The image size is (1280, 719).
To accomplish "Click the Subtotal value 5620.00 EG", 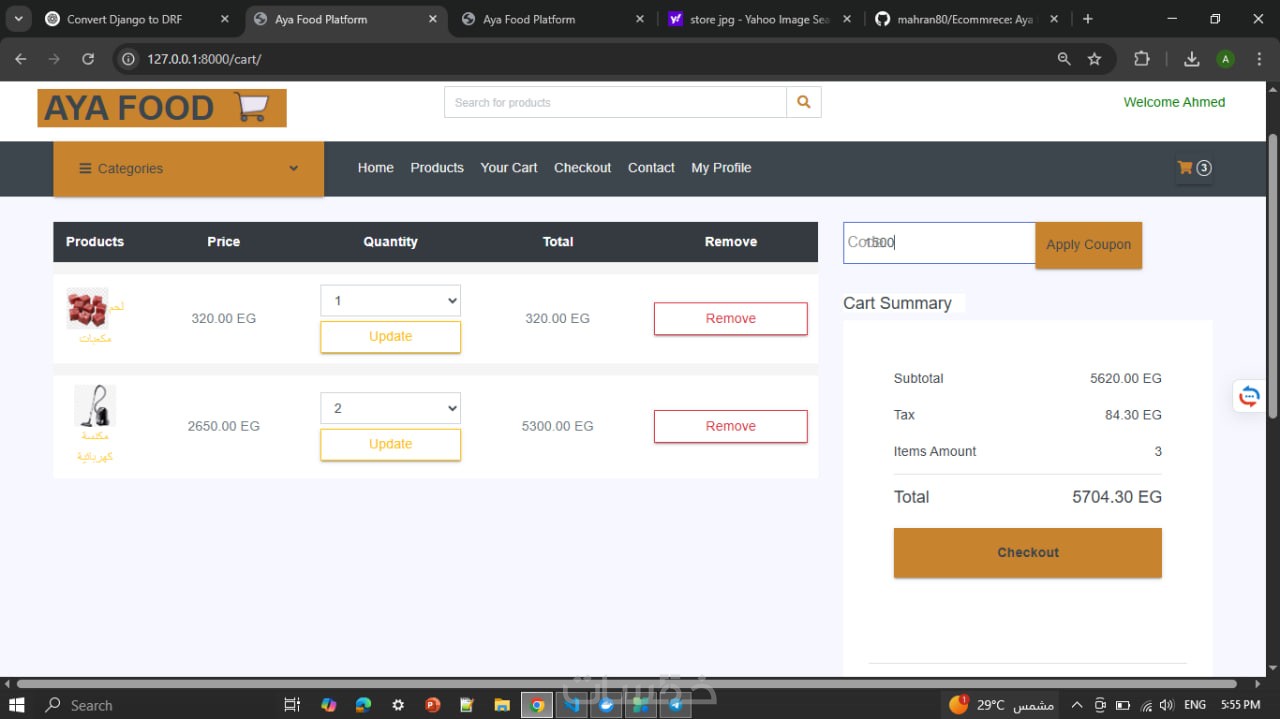I will point(1126,379).
